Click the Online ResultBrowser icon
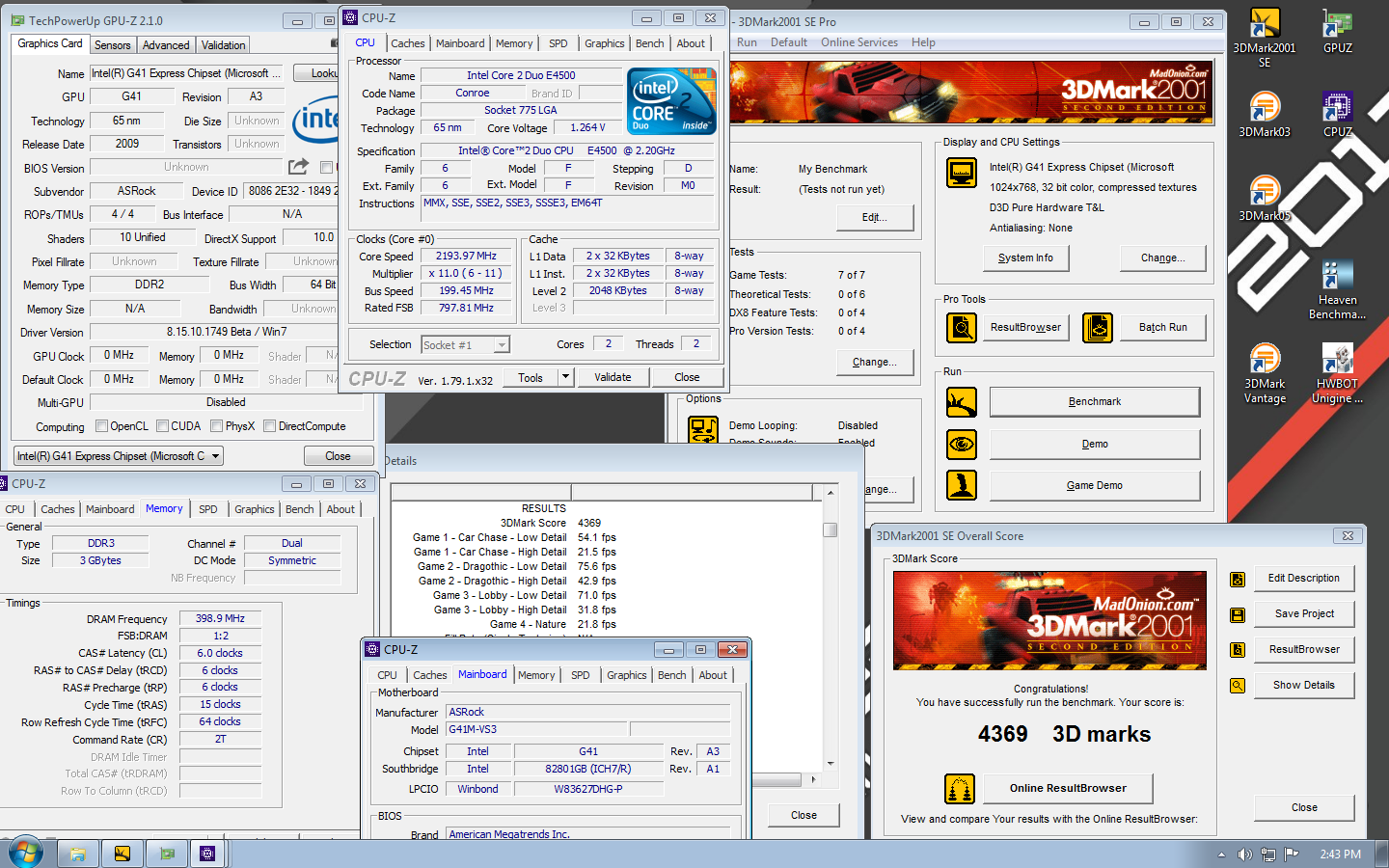1389x868 pixels. pyautogui.click(x=960, y=789)
